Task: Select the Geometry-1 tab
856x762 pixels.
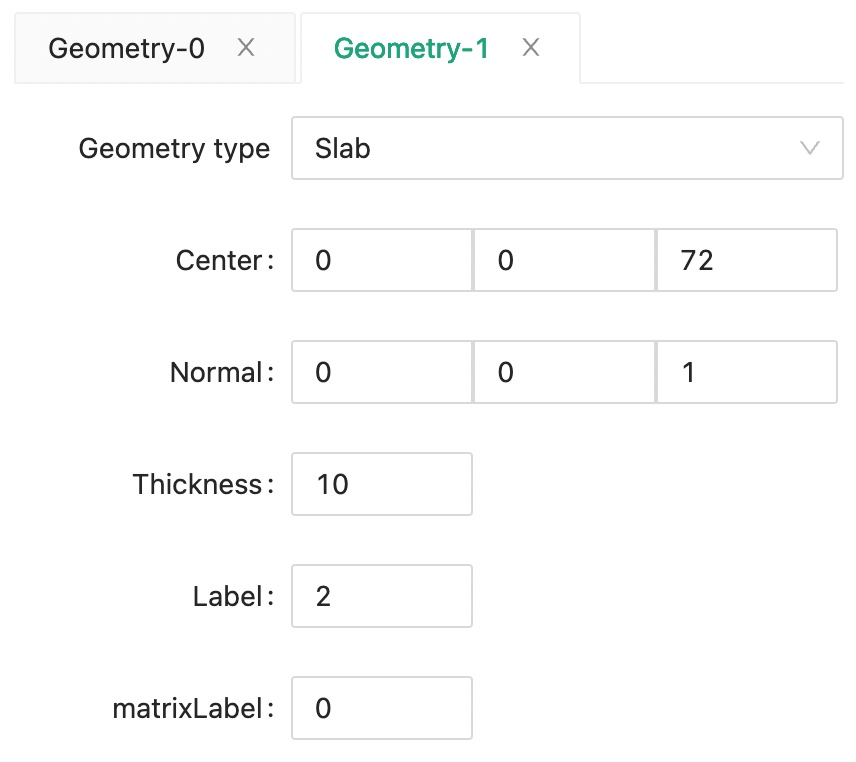Action: (x=411, y=48)
